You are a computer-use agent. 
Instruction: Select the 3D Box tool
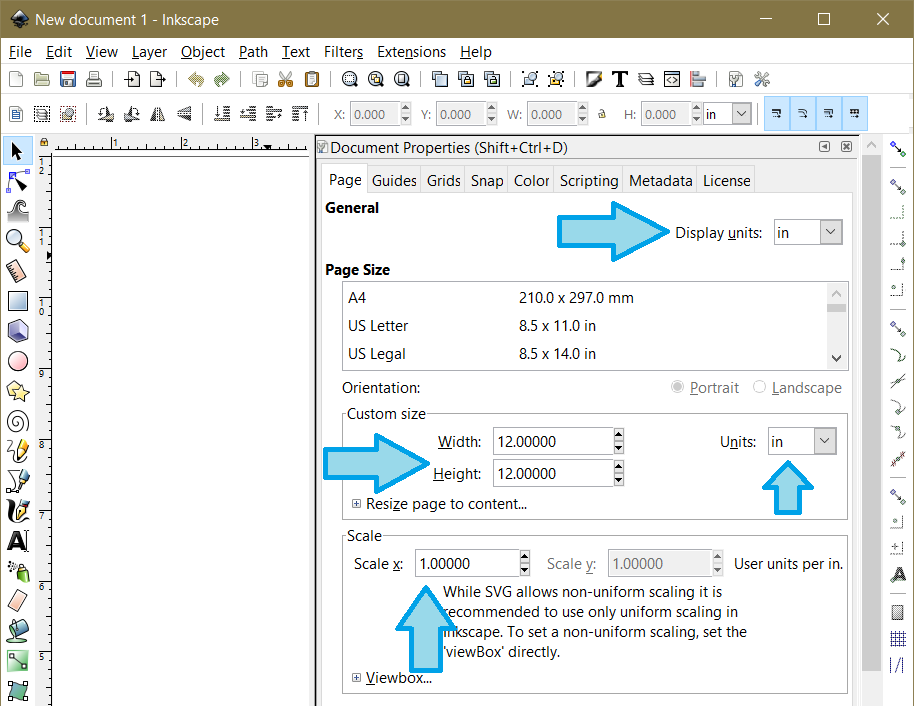coord(18,331)
